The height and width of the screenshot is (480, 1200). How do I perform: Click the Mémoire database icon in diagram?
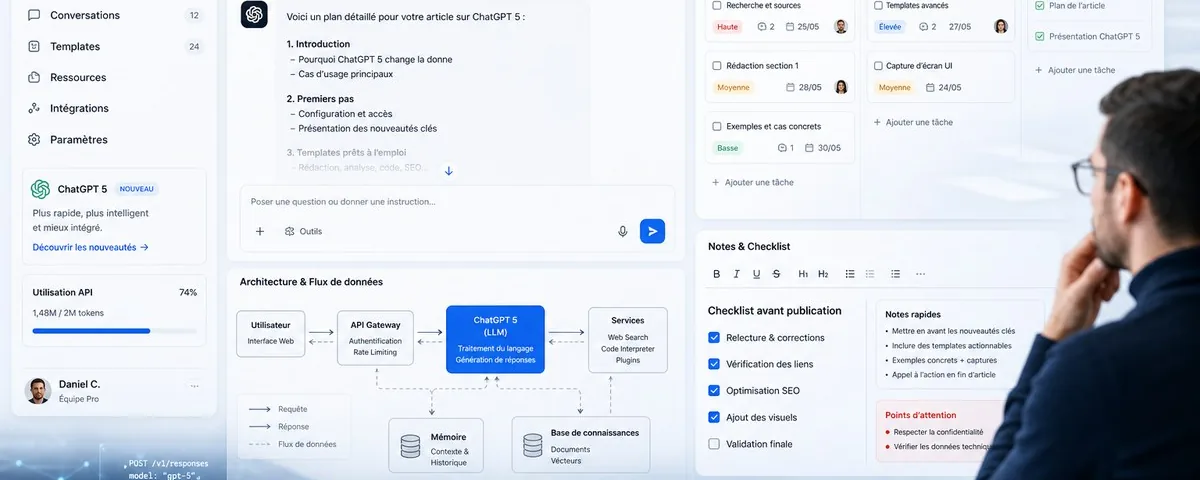pos(410,446)
